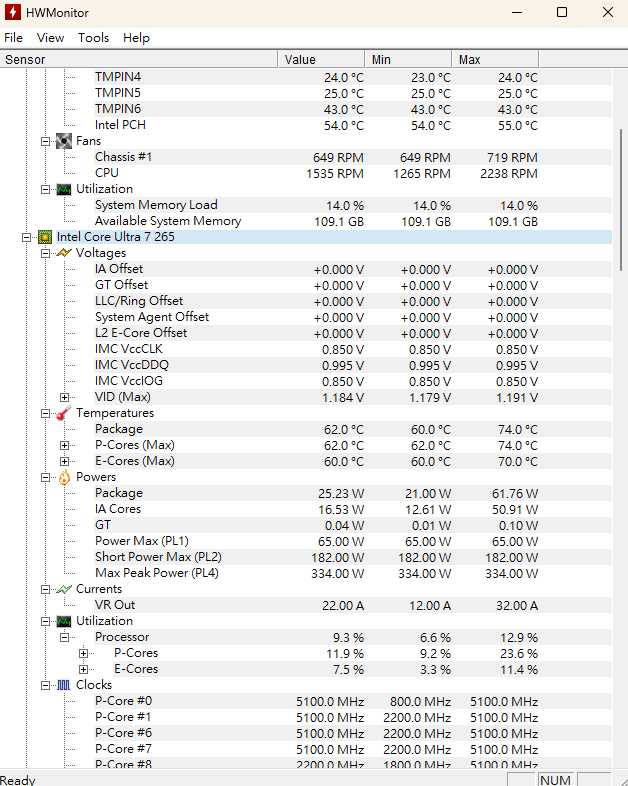Click the Min column header
628x786 pixels.
click(408, 59)
